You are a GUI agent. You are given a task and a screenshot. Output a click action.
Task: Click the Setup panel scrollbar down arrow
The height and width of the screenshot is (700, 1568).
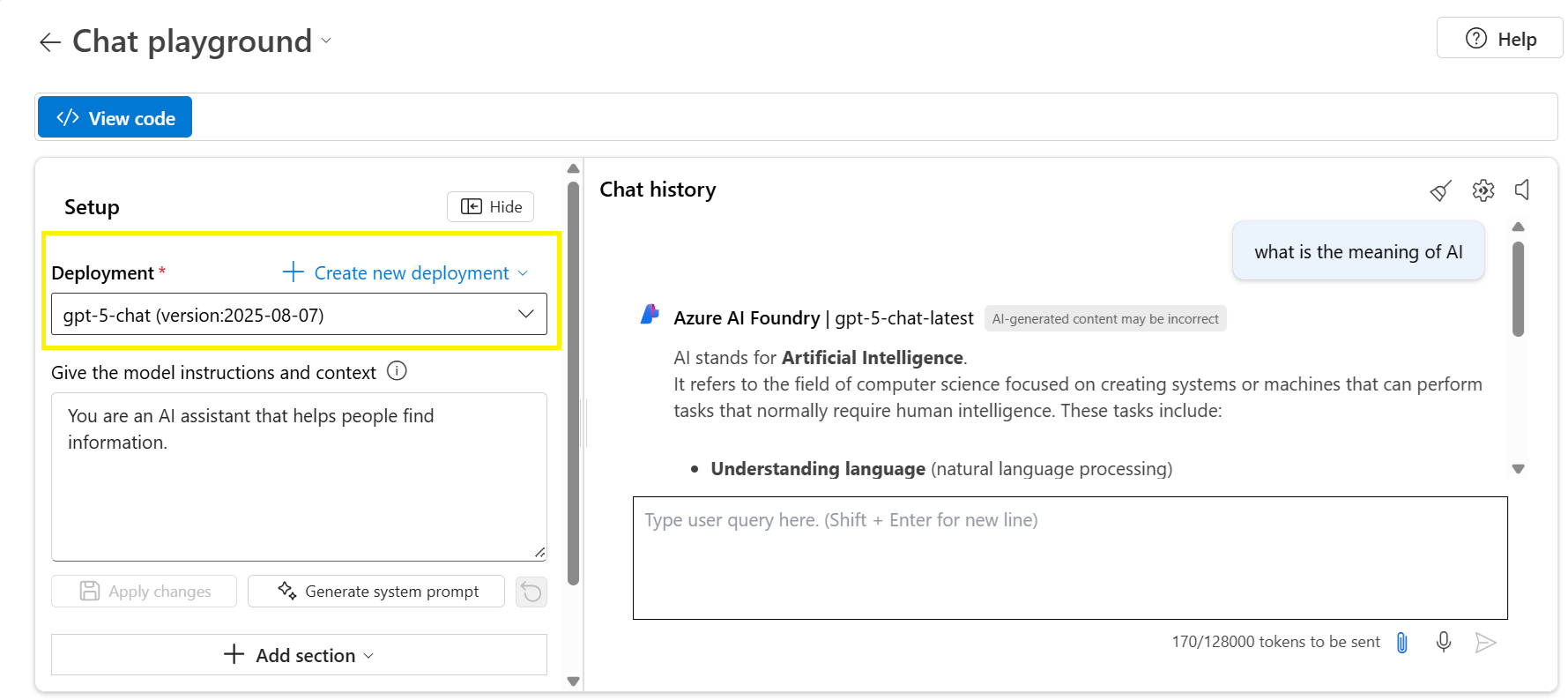(574, 681)
